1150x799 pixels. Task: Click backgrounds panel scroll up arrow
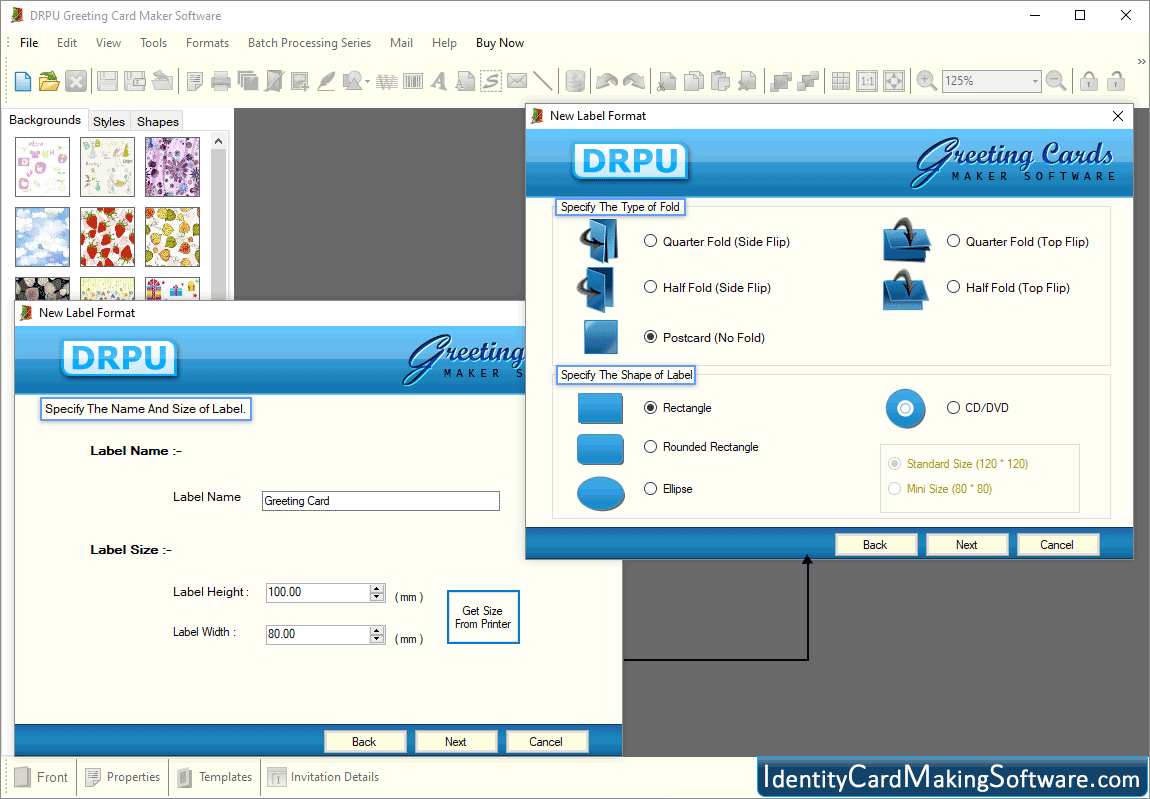coord(219,141)
